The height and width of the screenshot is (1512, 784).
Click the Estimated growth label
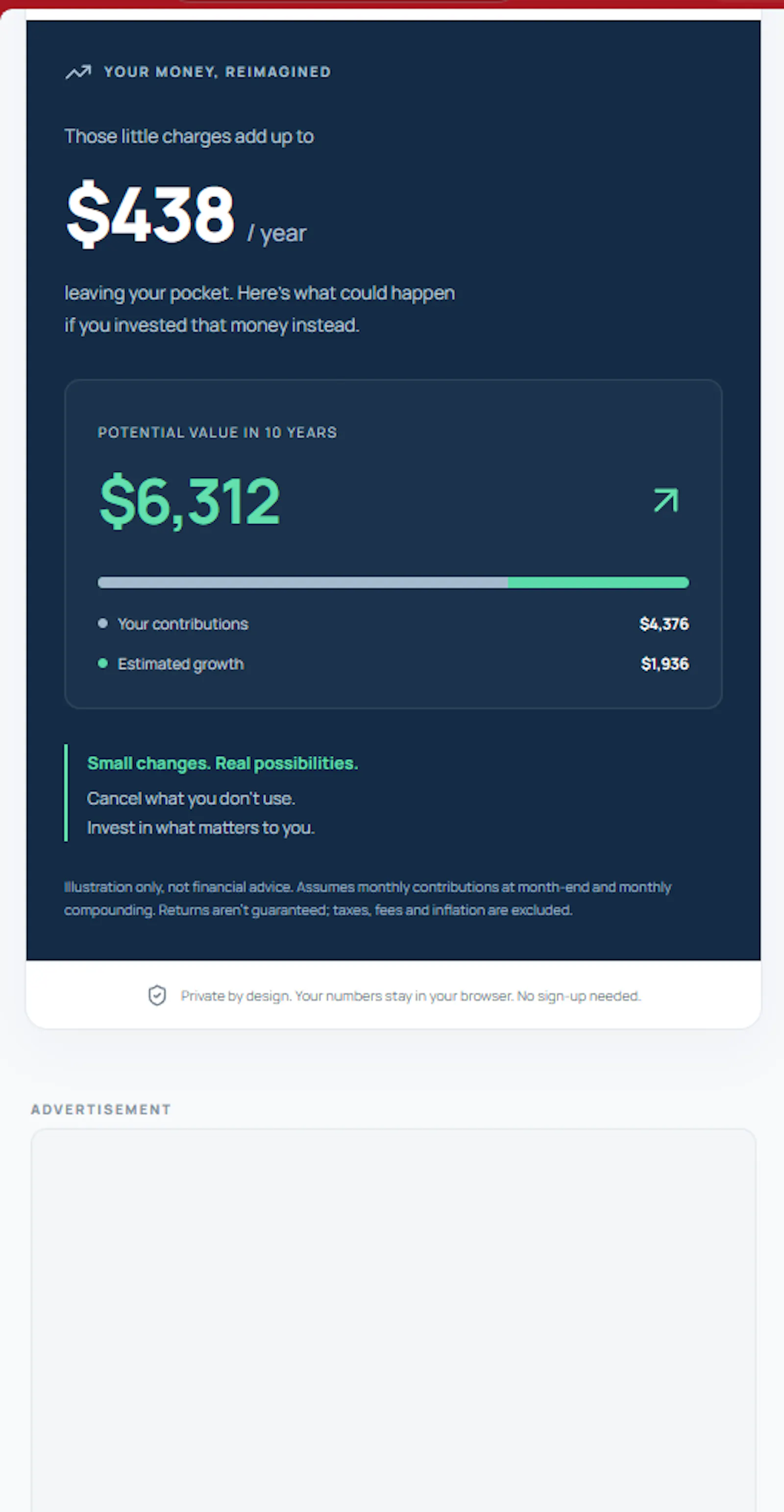click(181, 664)
